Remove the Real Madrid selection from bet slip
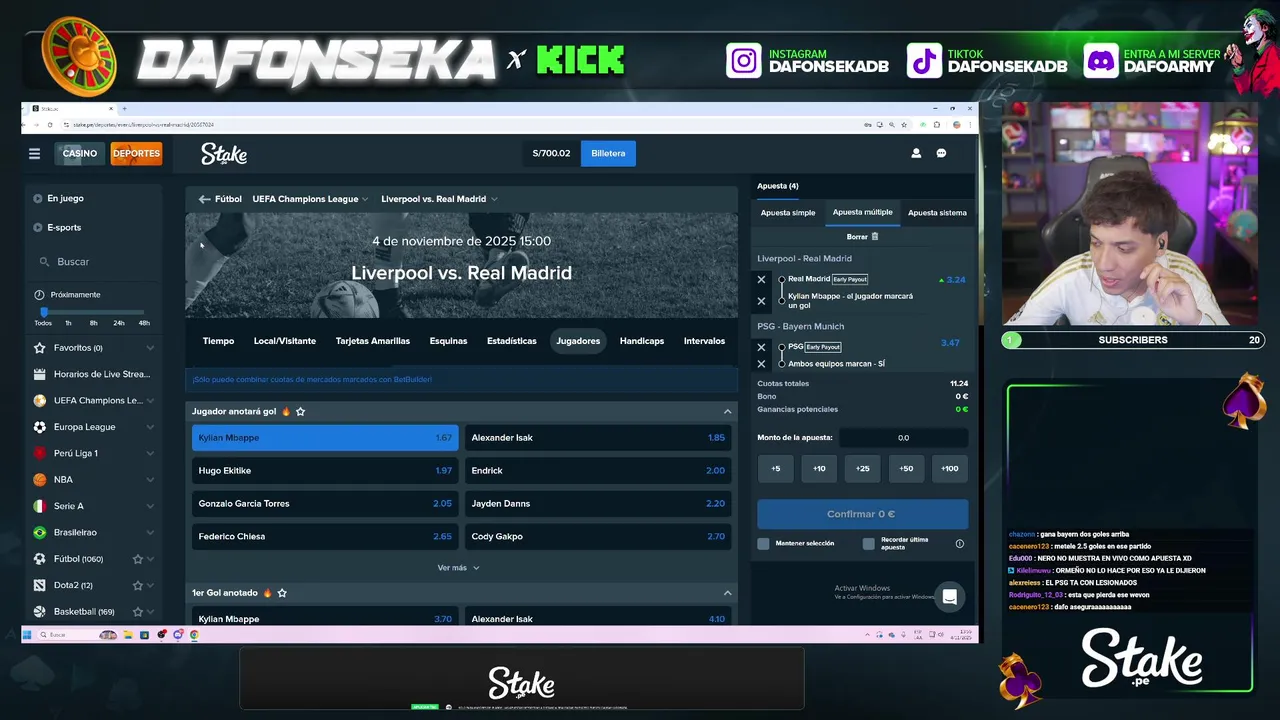Image resolution: width=1280 pixels, height=720 pixels. tap(761, 280)
